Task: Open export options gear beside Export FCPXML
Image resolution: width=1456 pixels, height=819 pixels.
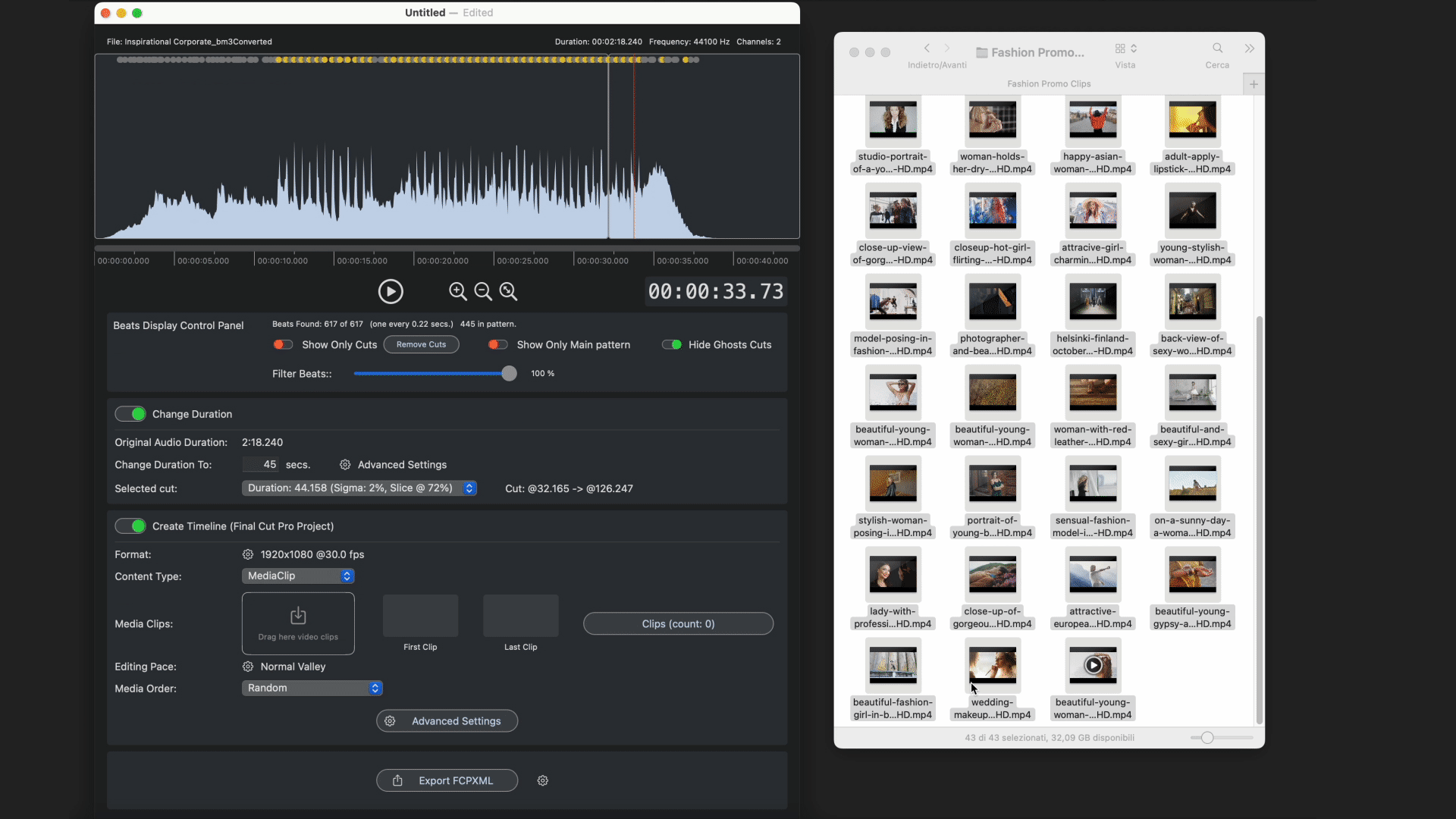Action: pyautogui.click(x=543, y=780)
